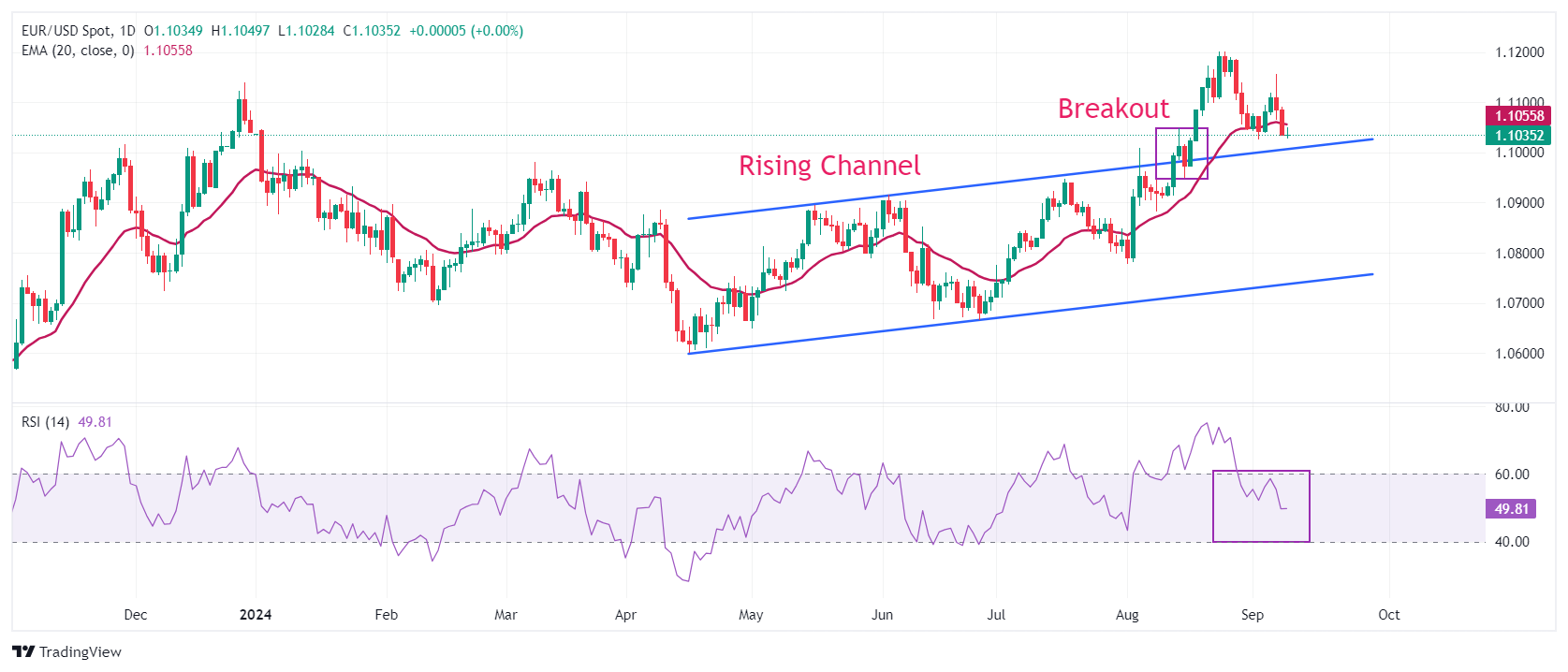This screenshot has height=672, width=1568.
Task: Click the purple 49.81 RSI value tag
Action: click(1511, 509)
